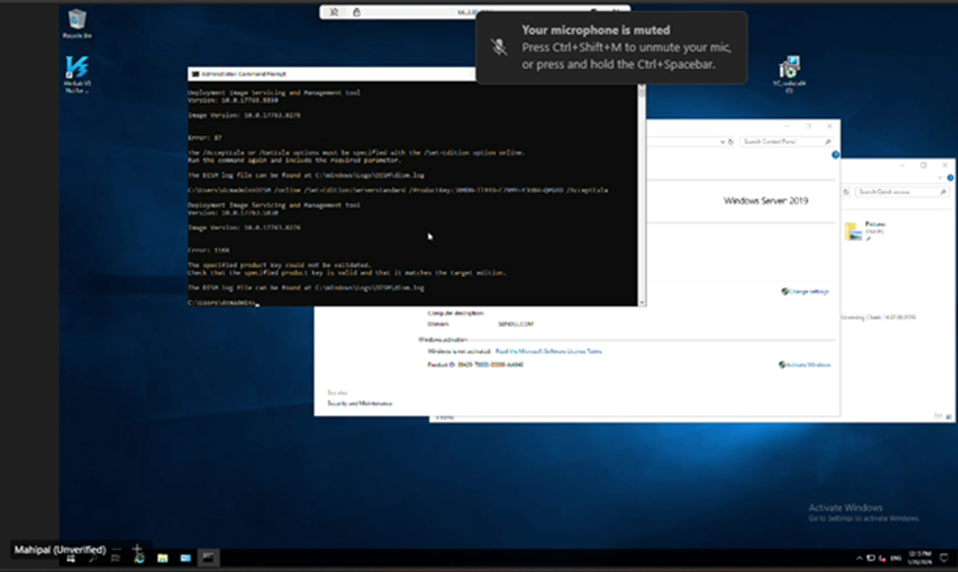
Task: Switch File Explorer to large icons view
Action: tap(948, 416)
